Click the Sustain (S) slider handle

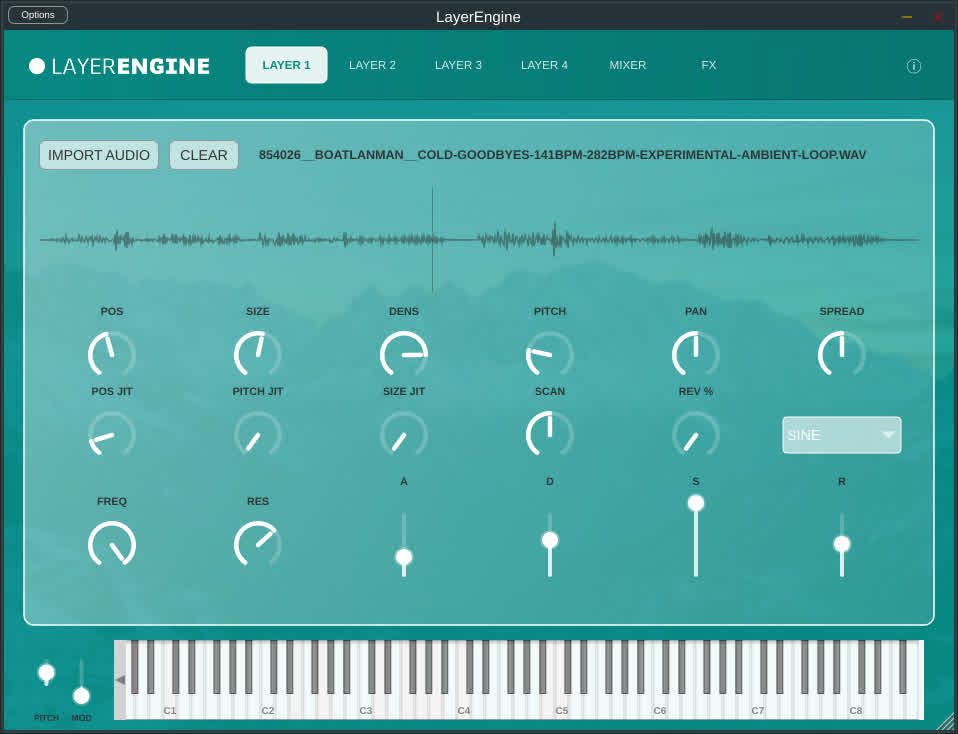tap(696, 503)
